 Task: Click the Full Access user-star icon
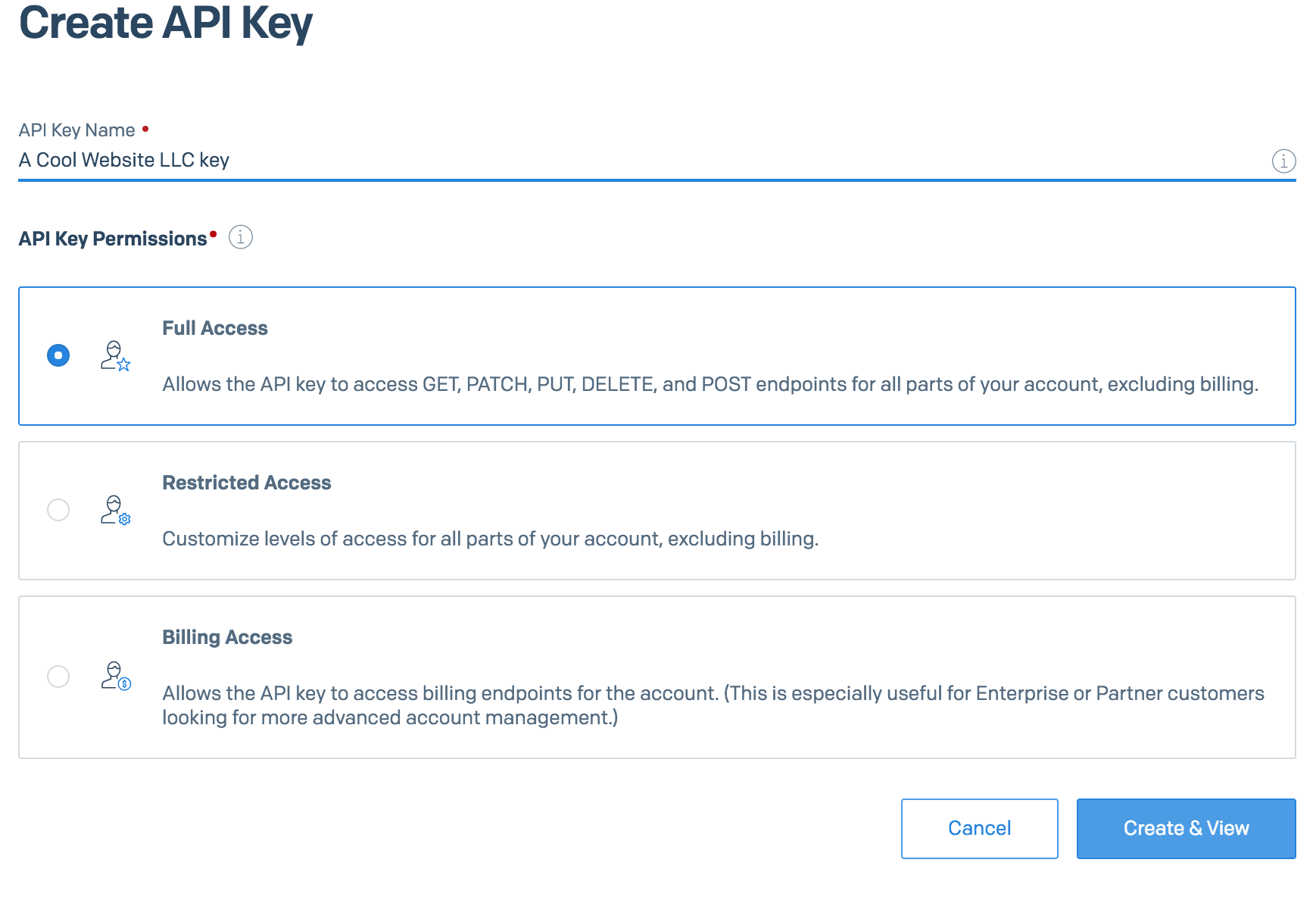115,355
